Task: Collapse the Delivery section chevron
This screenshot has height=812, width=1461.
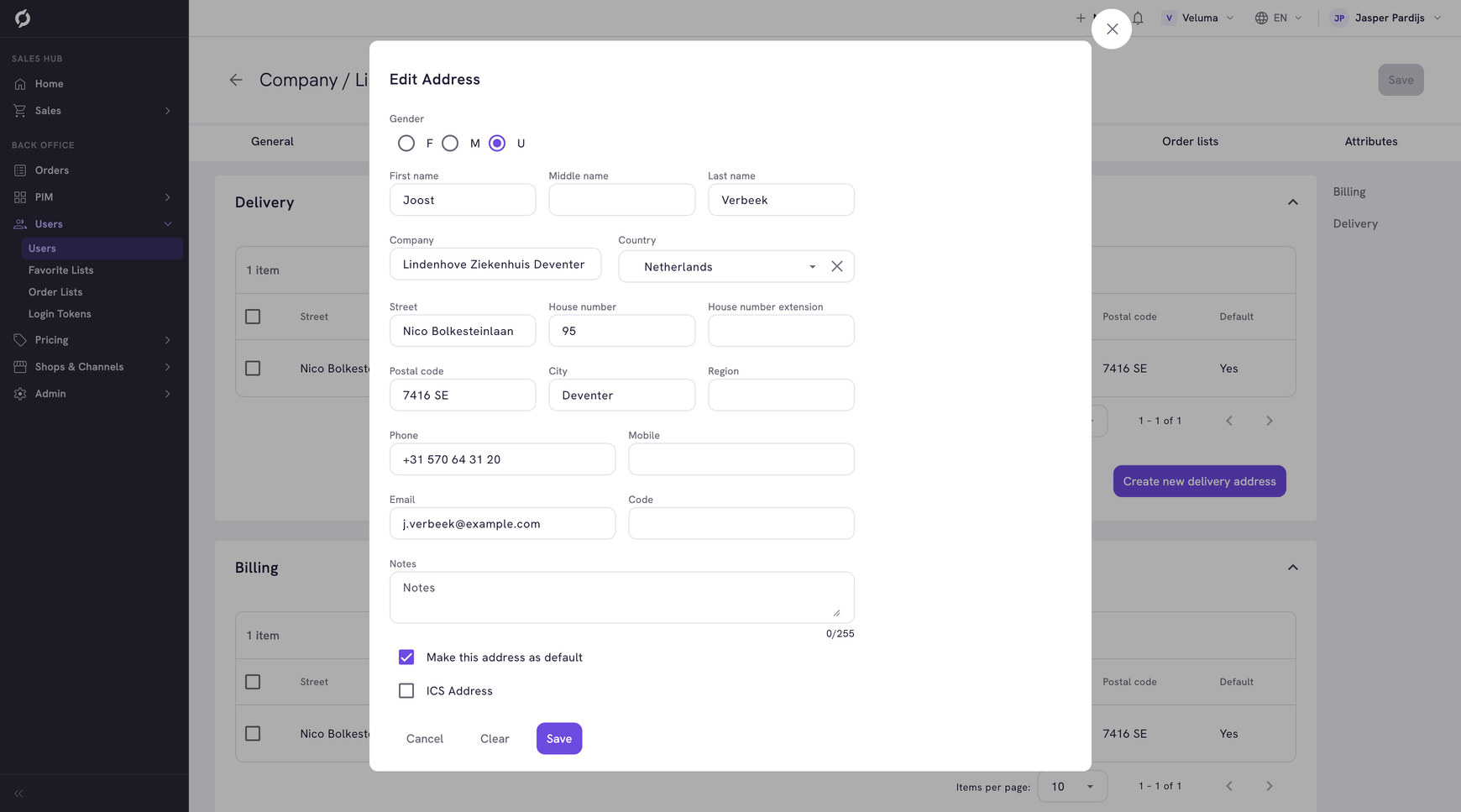Action: click(x=1293, y=202)
